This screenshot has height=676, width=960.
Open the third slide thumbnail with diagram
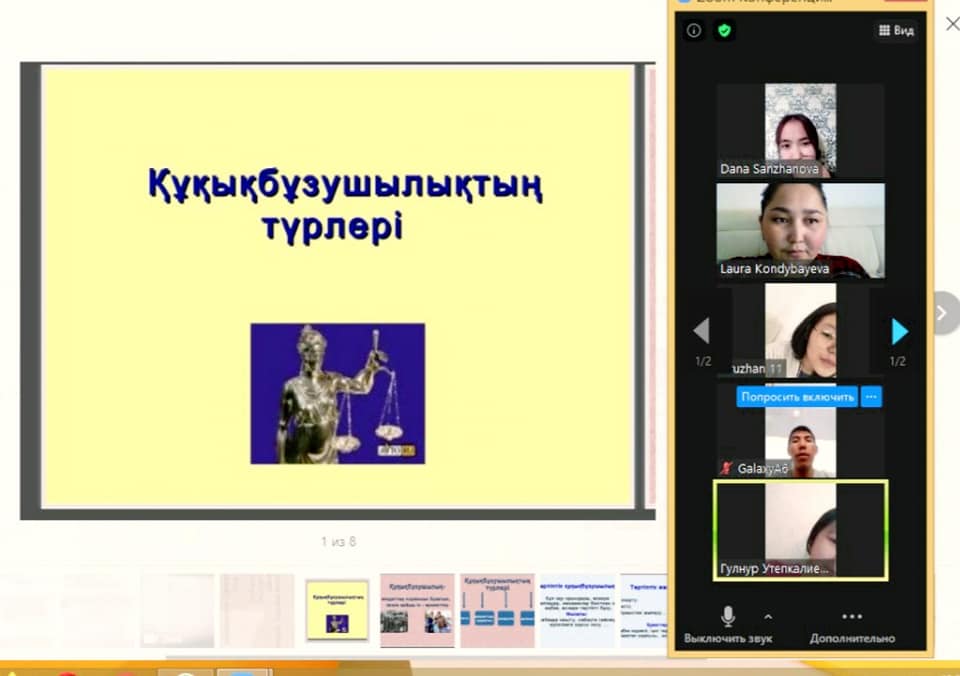pos(497,610)
